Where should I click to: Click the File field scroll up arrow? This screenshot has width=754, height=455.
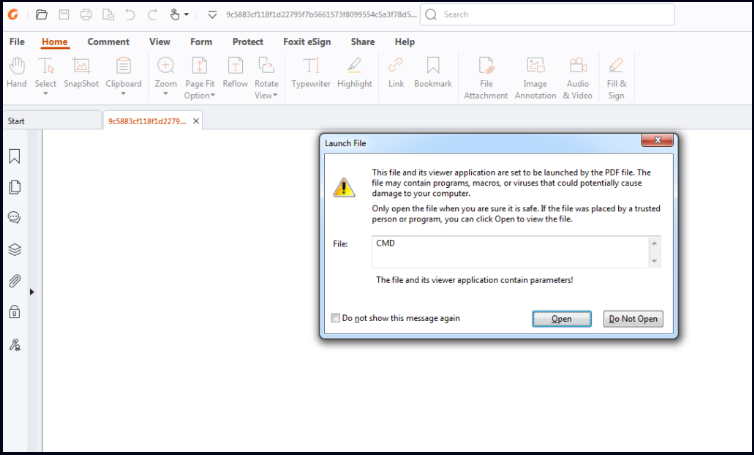click(654, 243)
